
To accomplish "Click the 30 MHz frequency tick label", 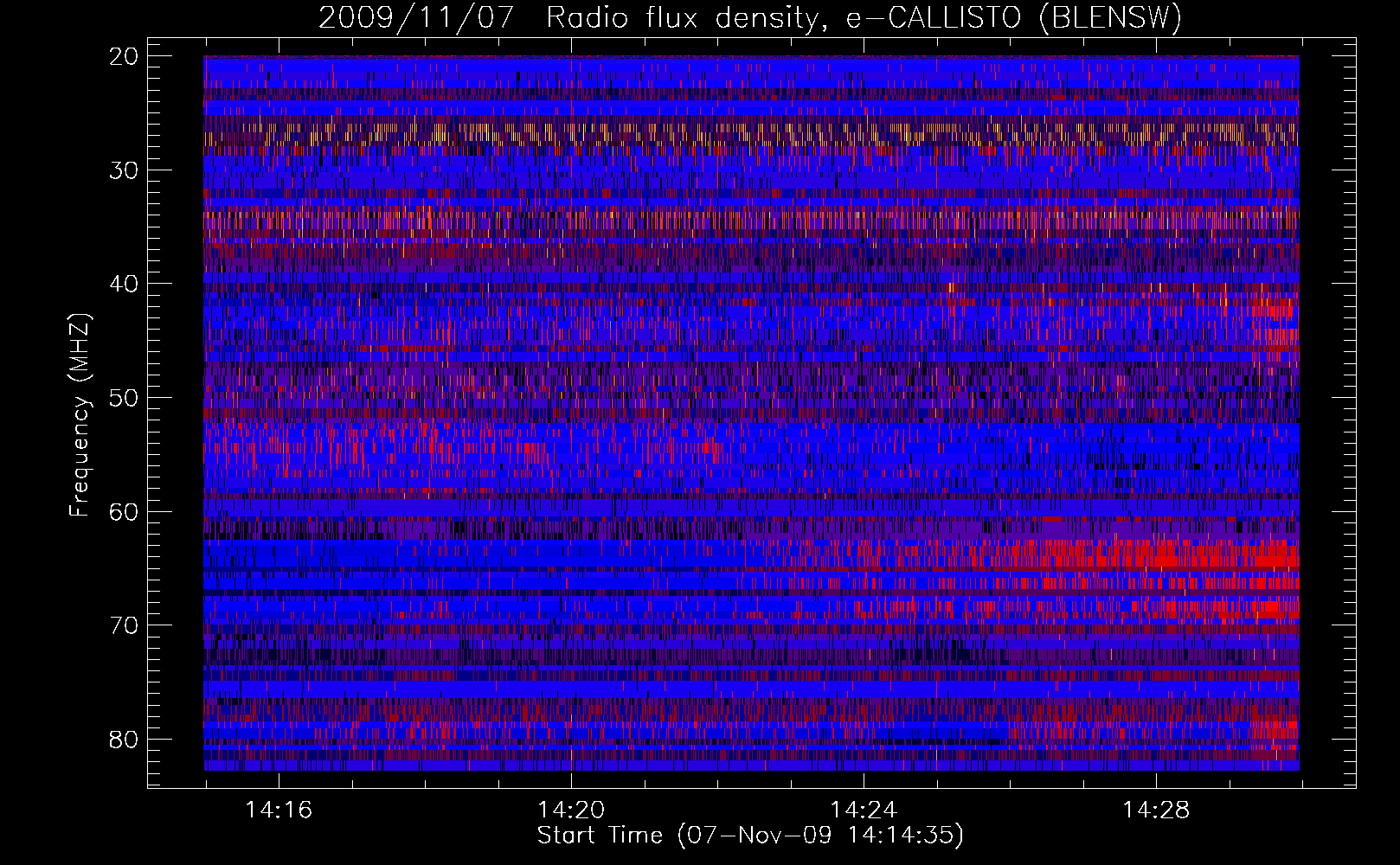I will click(x=125, y=170).
